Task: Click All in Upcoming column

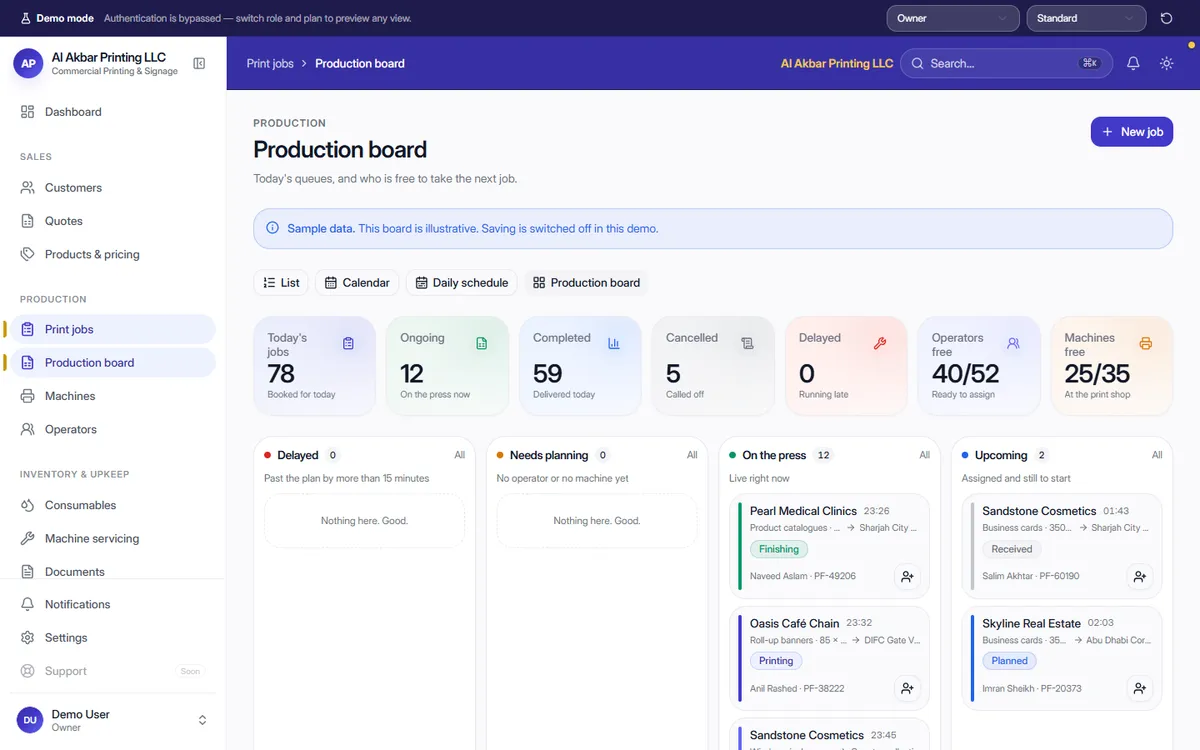Action: coord(1157,455)
